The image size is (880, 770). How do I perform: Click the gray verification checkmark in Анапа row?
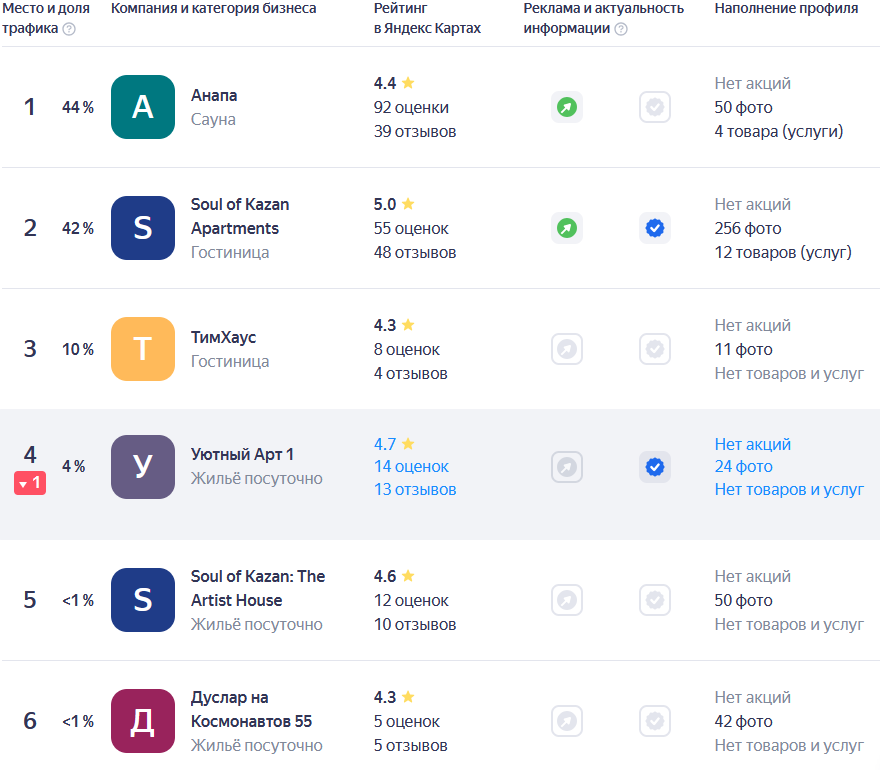[x=655, y=107]
